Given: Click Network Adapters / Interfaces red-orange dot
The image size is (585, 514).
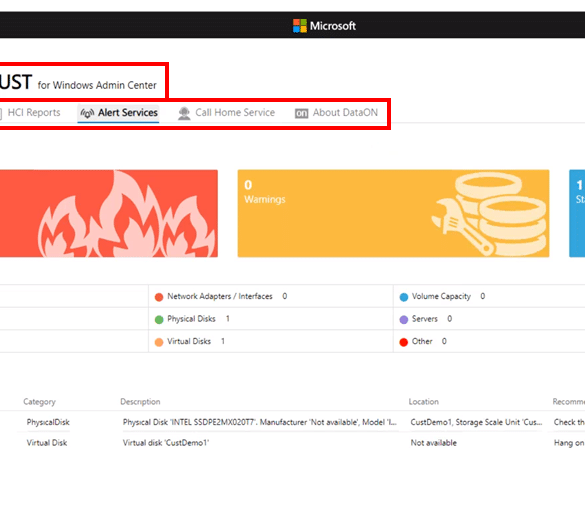Looking at the screenshot, I should pyautogui.click(x=159, y=297).
